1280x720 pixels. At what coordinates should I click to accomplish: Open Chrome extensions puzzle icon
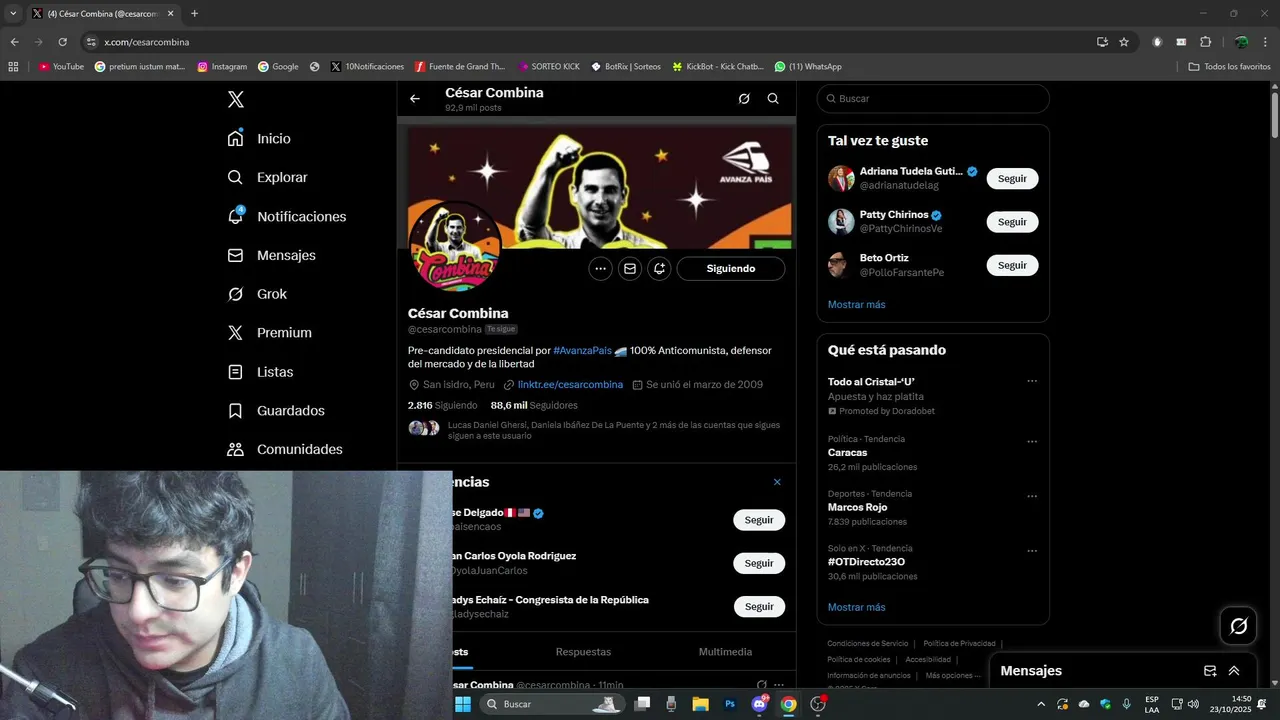point(1205,42)
